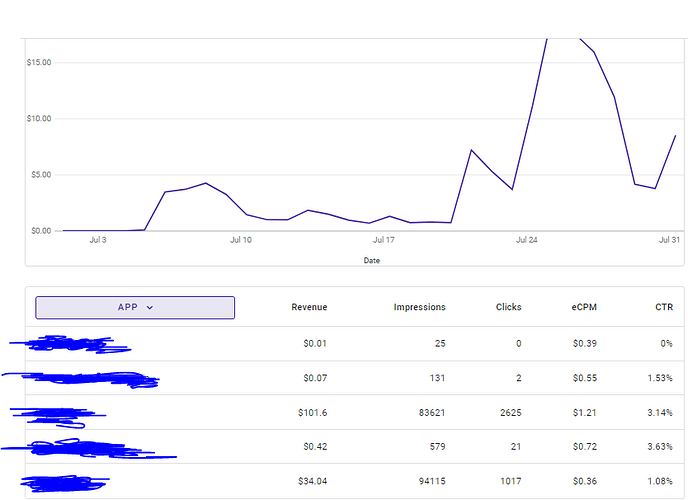Sort table by Revenue column header
The height and width of the screenshot is (500, 688).
[309, 307]
